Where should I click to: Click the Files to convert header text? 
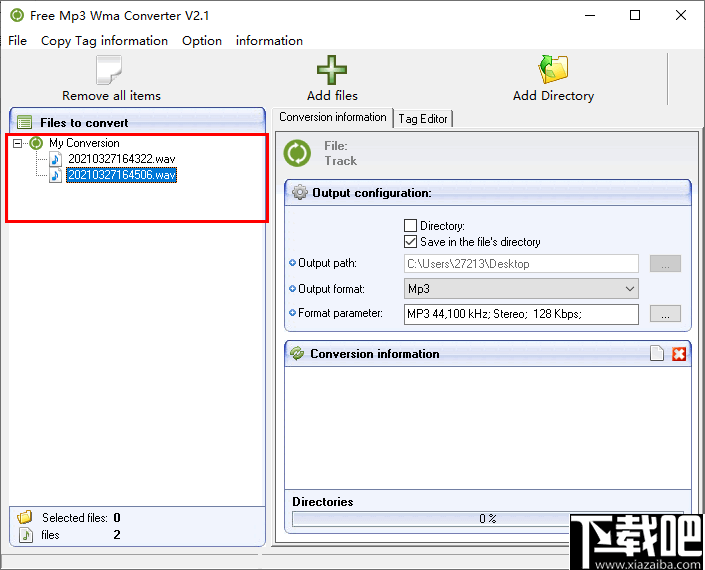[84, 123]
